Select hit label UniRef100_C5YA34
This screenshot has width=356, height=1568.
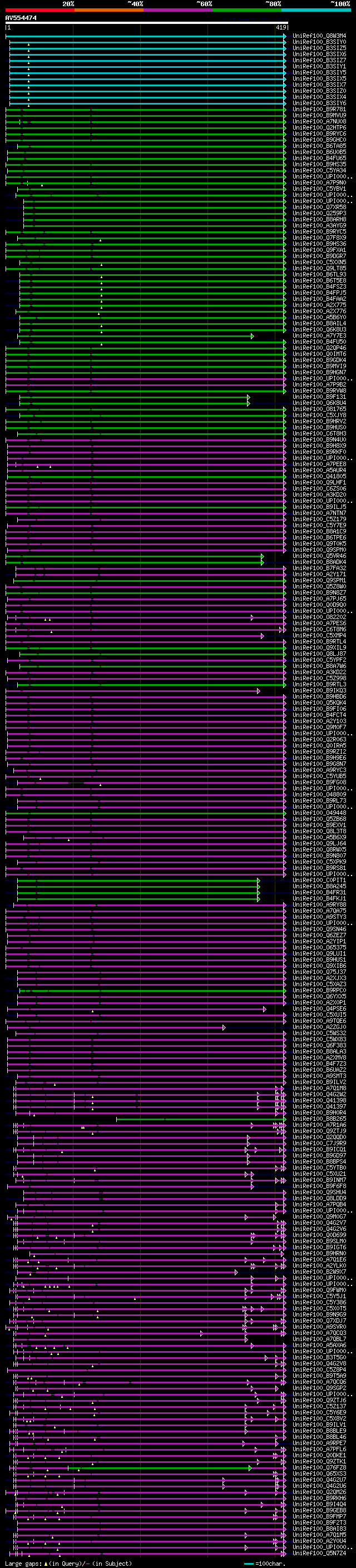(319, 170)
